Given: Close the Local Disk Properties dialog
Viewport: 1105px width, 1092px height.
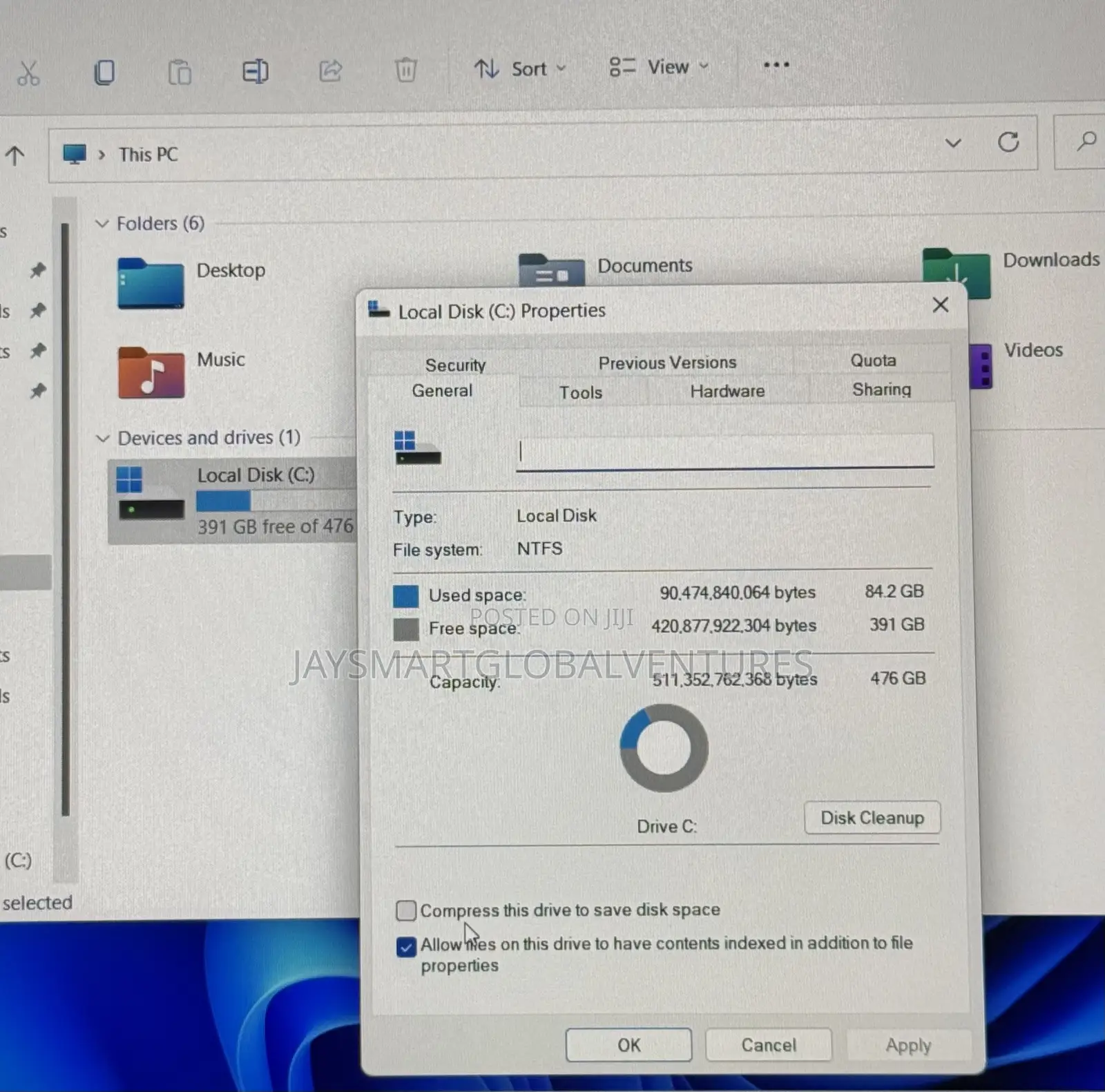Looking at the screenshot, I should tap(940, 305).
